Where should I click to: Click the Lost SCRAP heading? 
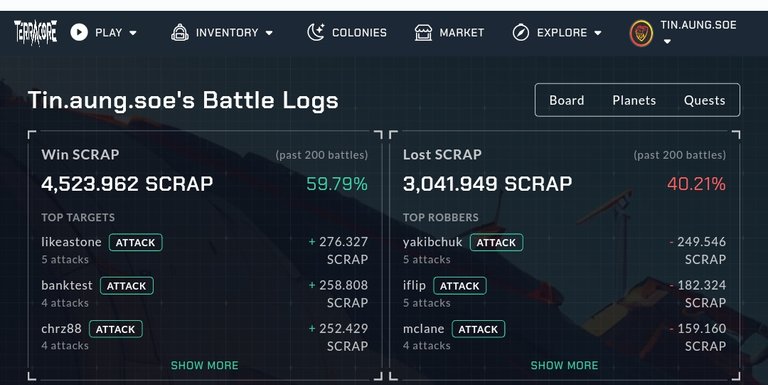tap(442, 155)
